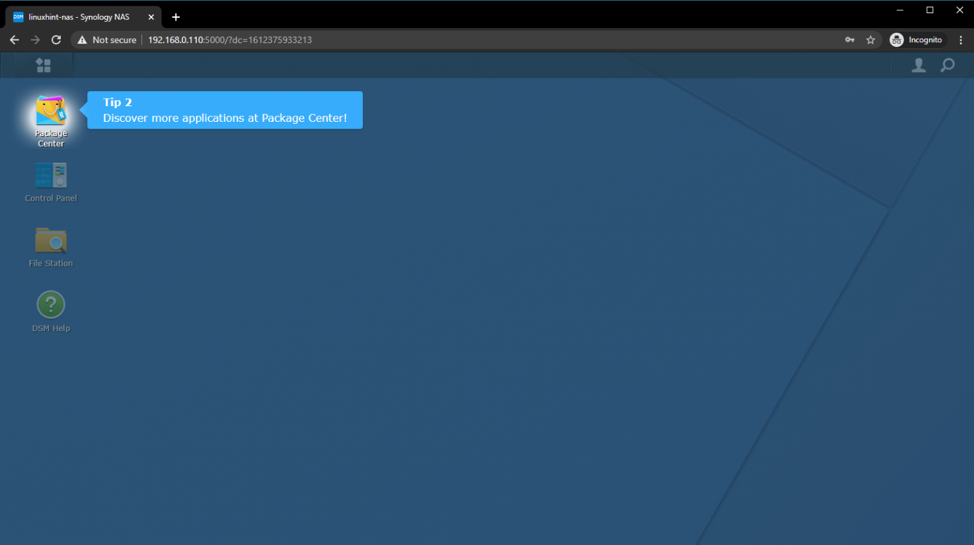The image size is (974, 545).
Task: Bookmark this page with the star icon
Action: point(870,40)
